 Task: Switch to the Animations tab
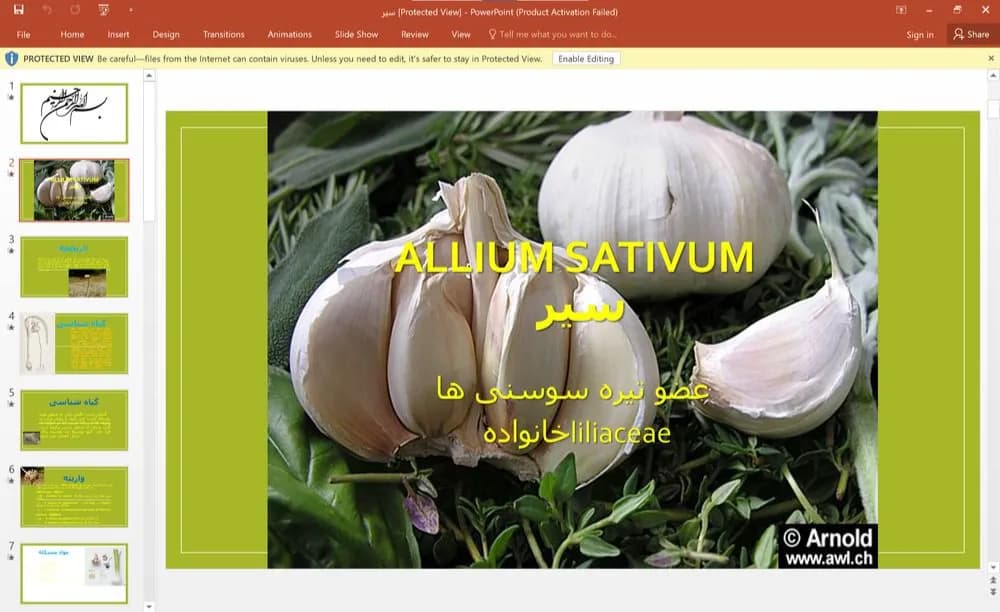[290, 34]
